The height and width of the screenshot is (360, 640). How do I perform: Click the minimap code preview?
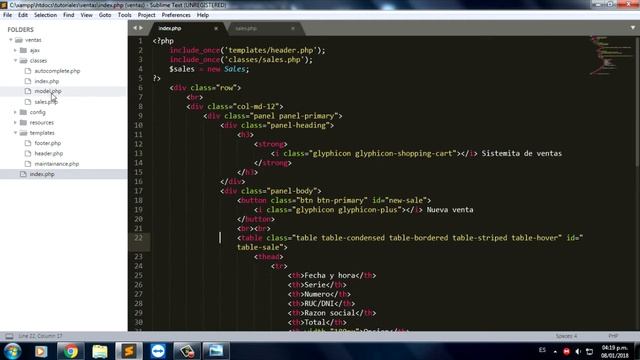[611, 55]
